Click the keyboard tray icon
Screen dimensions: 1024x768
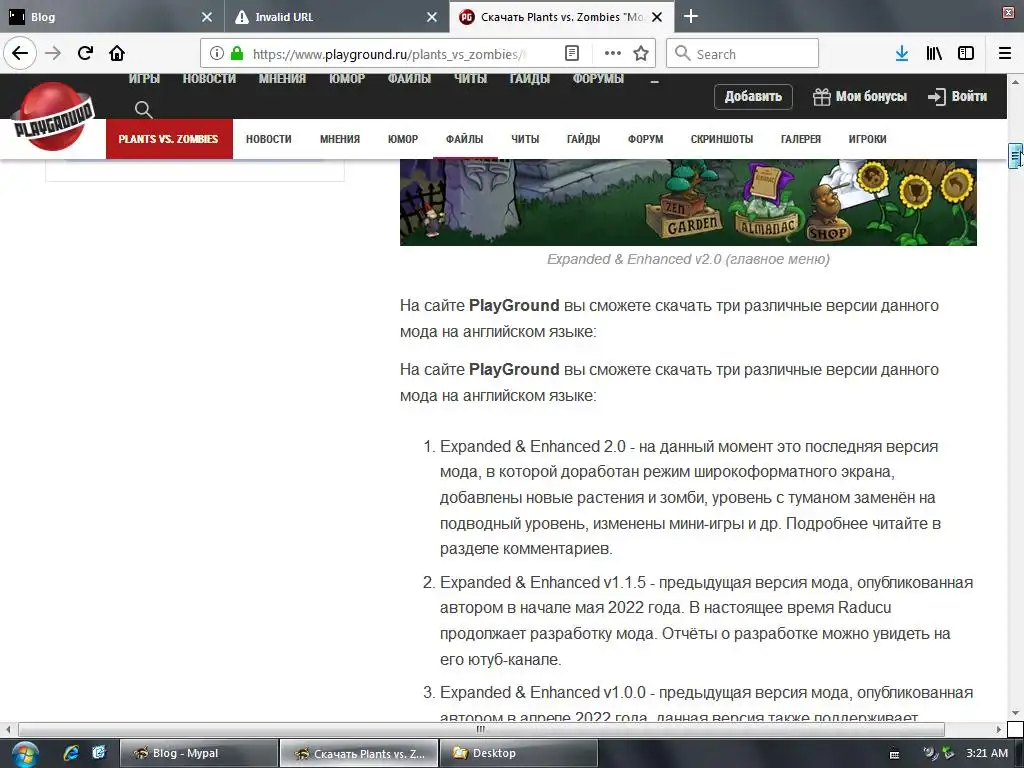pyautogui.click(x=895, y=754)
